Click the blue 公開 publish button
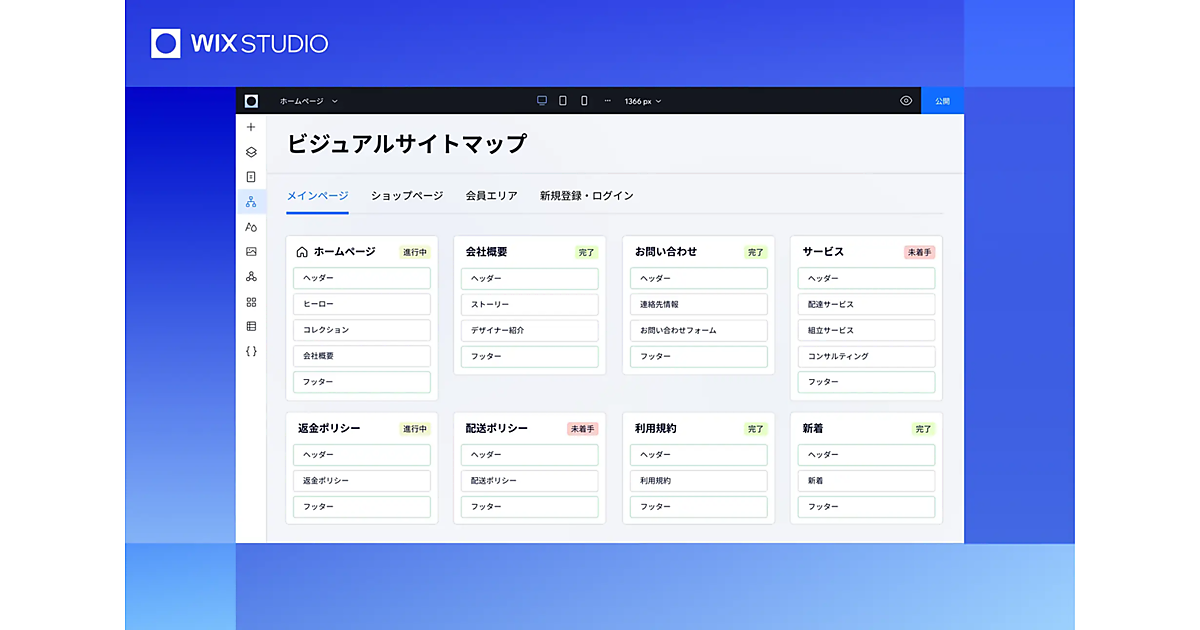Viewport: 1200px width, 630px height. click(x=942, y=101)
